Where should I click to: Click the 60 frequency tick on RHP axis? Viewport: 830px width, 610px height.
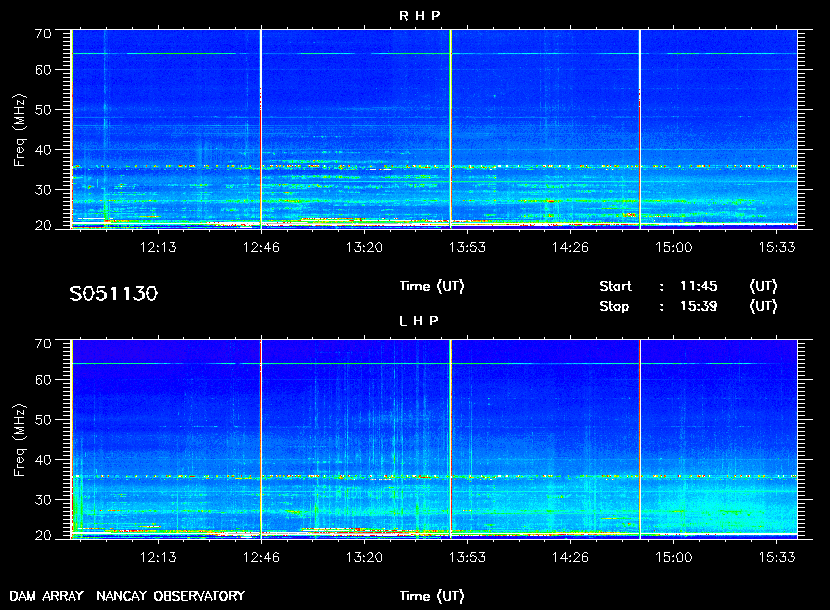[43, 70]
